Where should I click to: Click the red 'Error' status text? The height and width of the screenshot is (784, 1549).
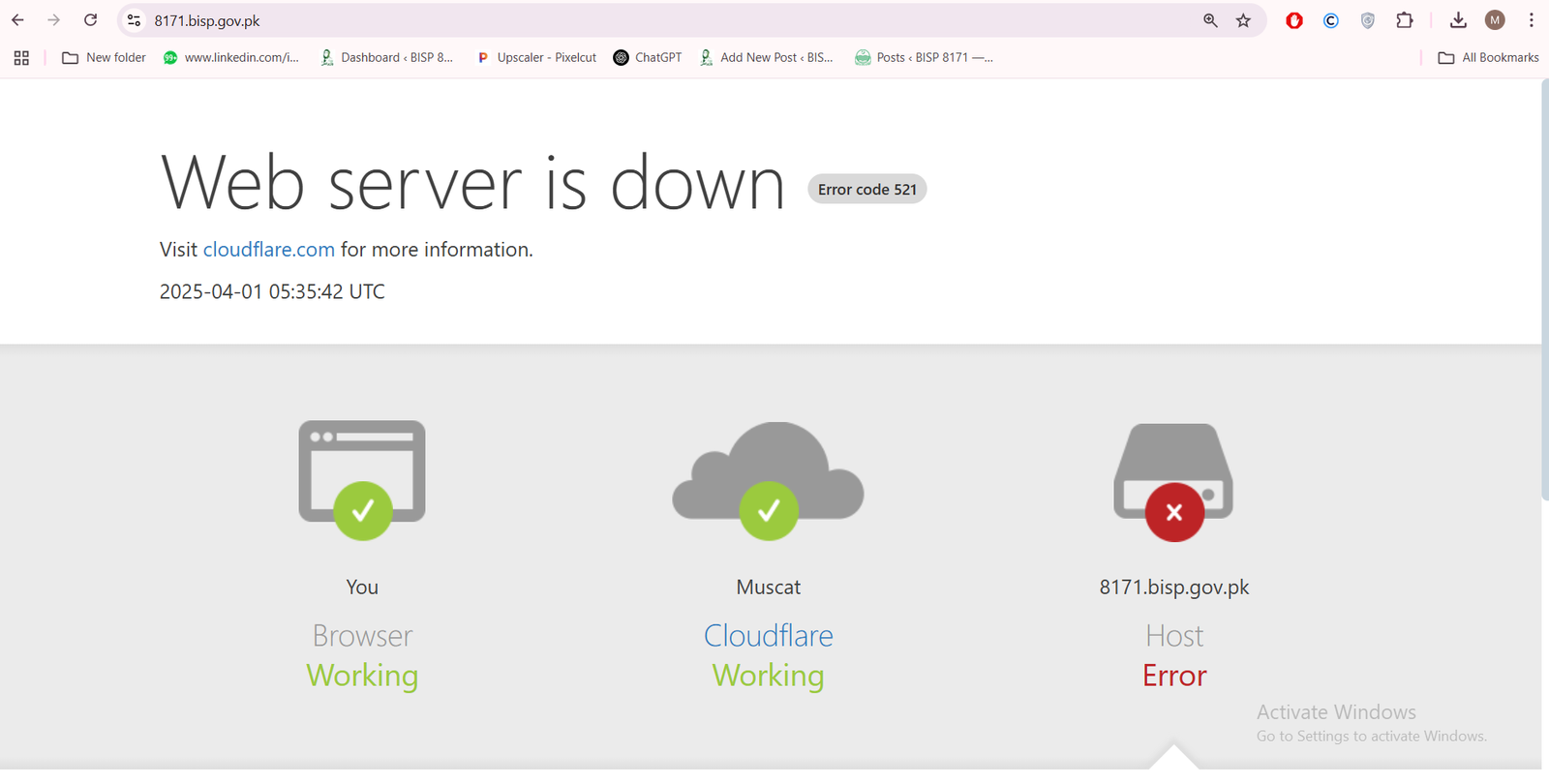(x=1174, y=676)
